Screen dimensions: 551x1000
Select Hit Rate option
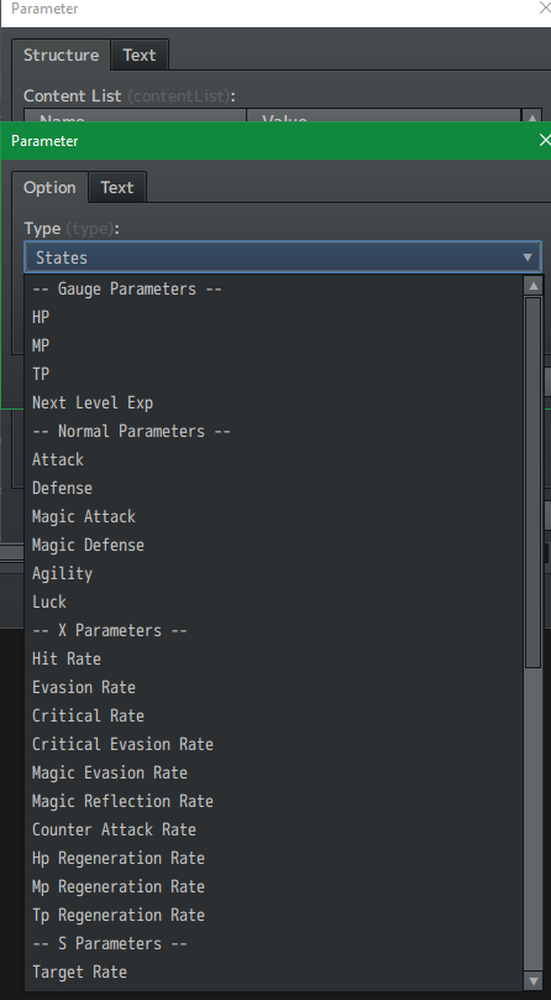click(x=274, y=659)
